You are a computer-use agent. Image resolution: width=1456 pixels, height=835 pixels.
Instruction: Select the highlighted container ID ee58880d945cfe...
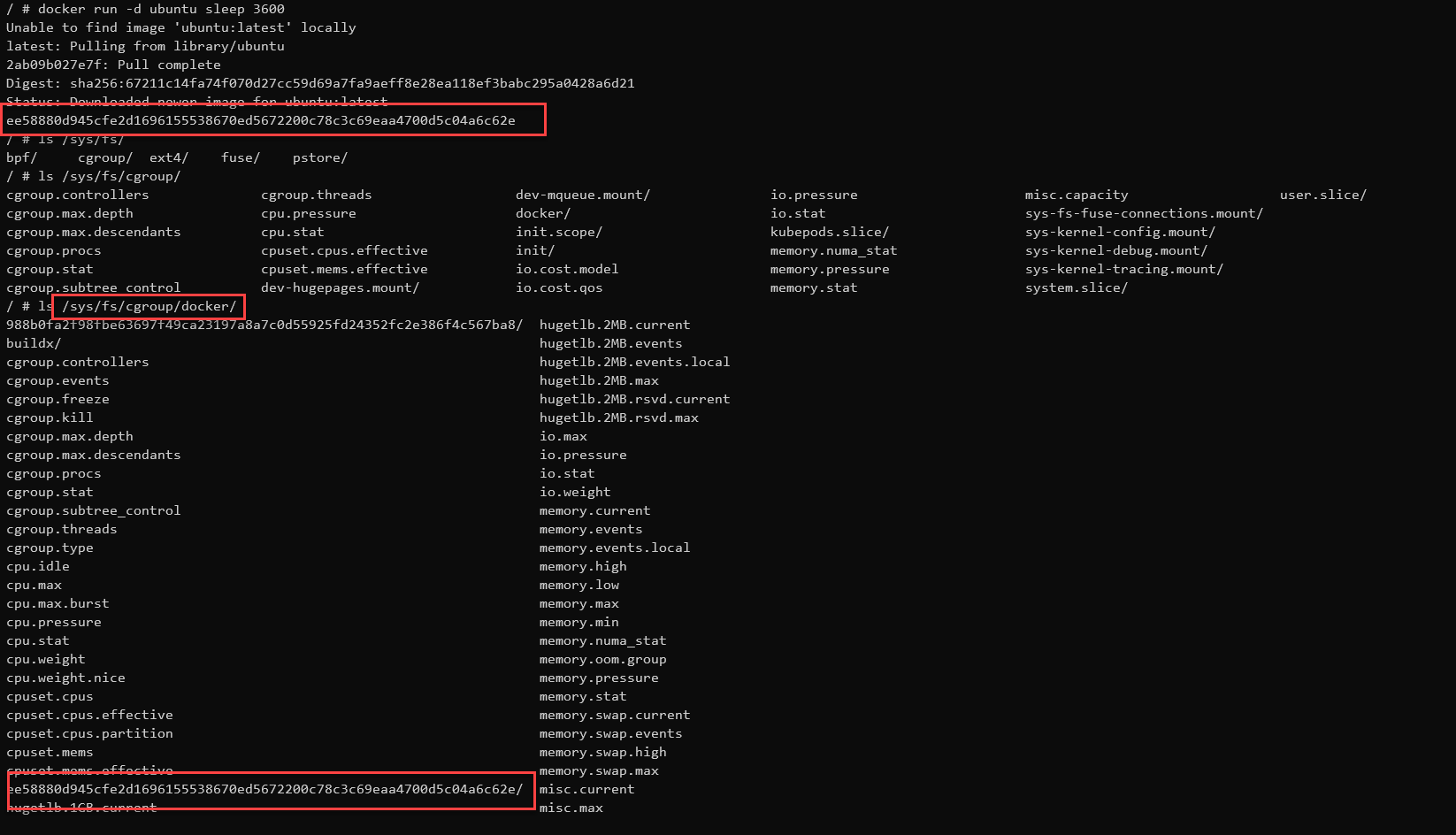click(261, 119)
